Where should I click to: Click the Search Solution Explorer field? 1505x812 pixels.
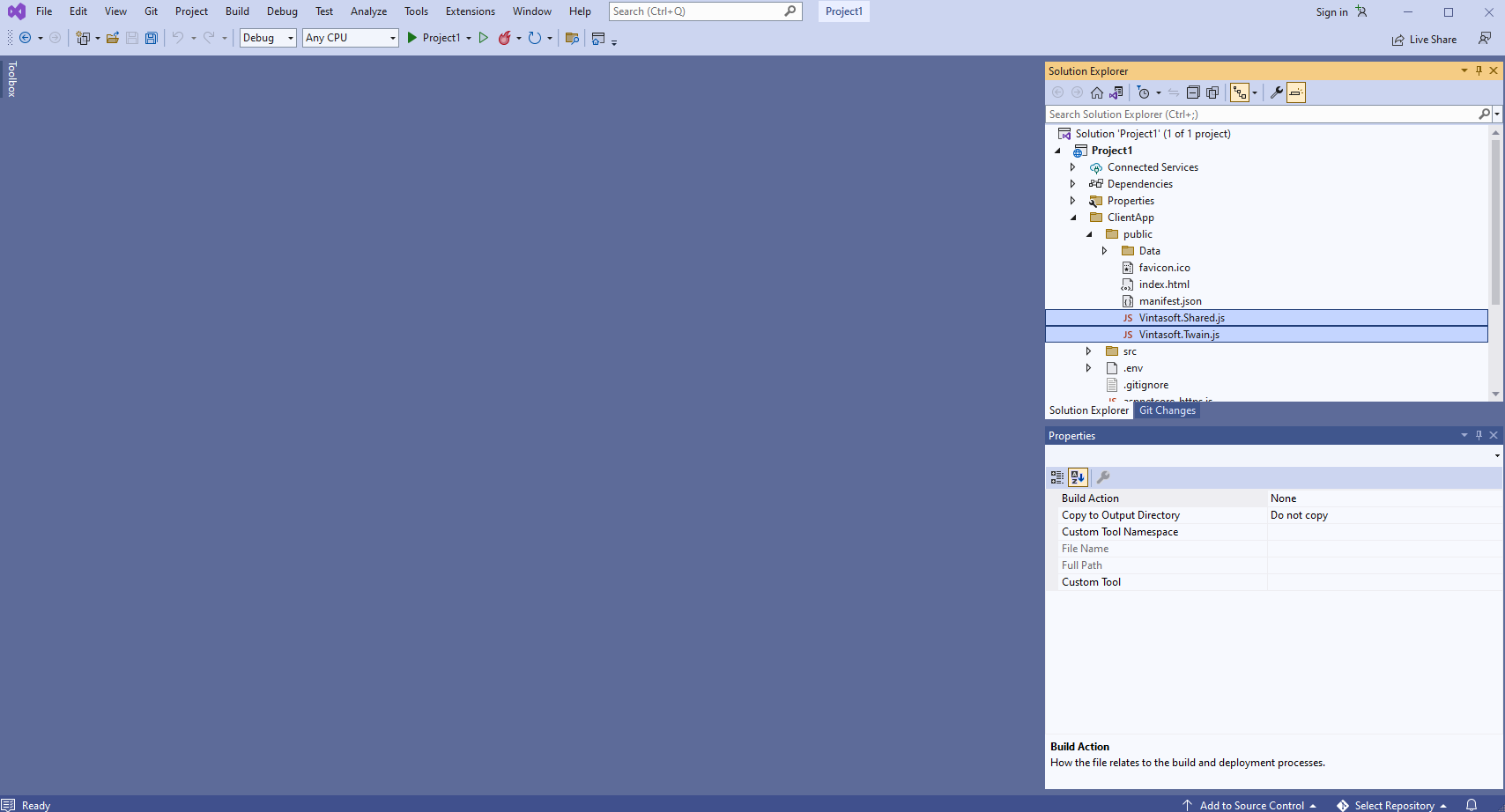tap(1262, 114)
